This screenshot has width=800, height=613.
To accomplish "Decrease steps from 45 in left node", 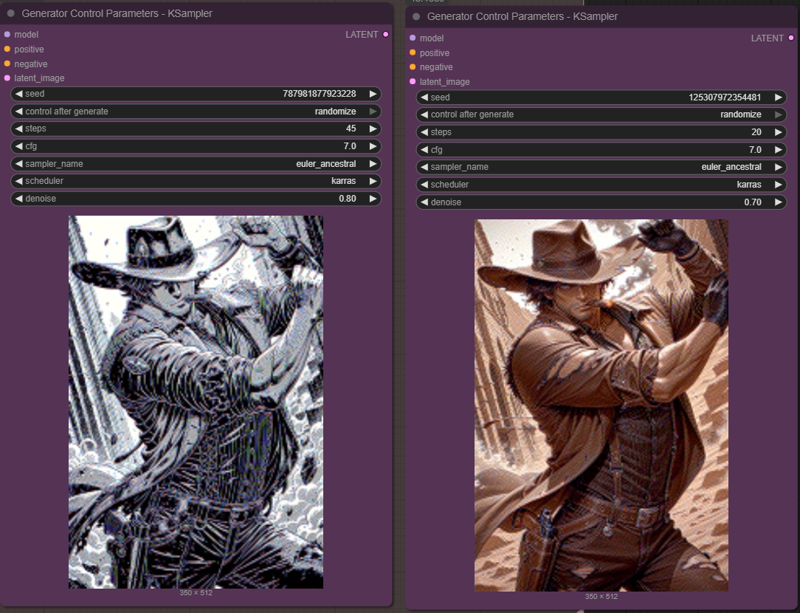I will pyautogui.click(x=19, y=129).
